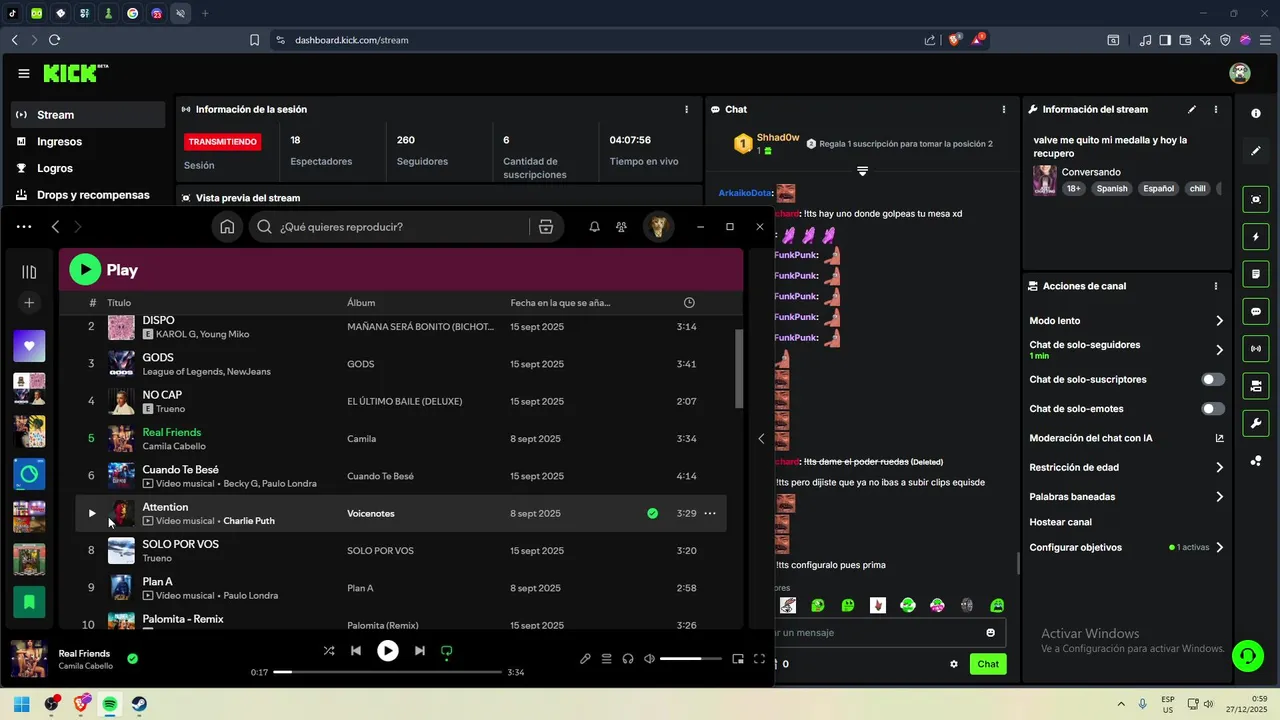Click the Kick wrench tool icon in right rail
Screen dimensions: 1280x720
[x=1256, y=423]
